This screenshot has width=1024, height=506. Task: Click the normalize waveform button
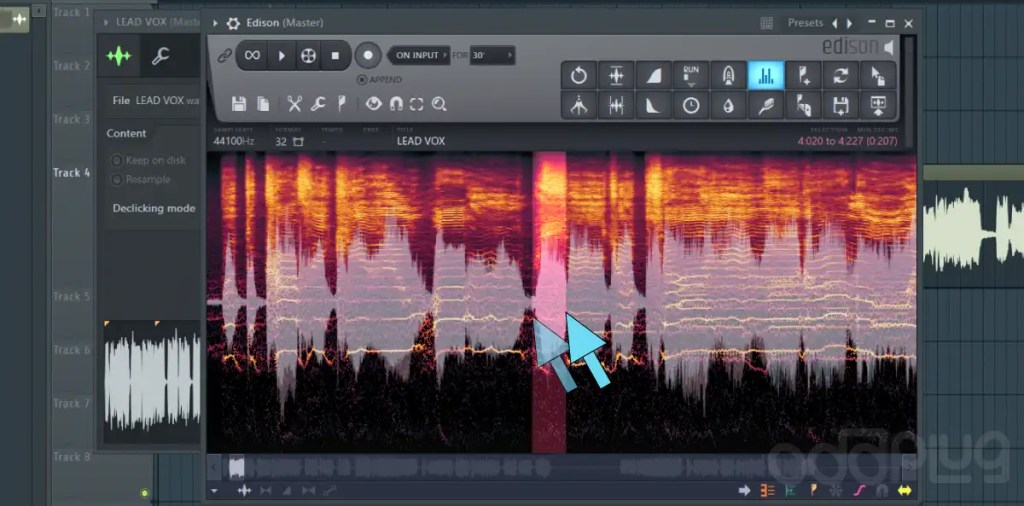pos(616,76)
